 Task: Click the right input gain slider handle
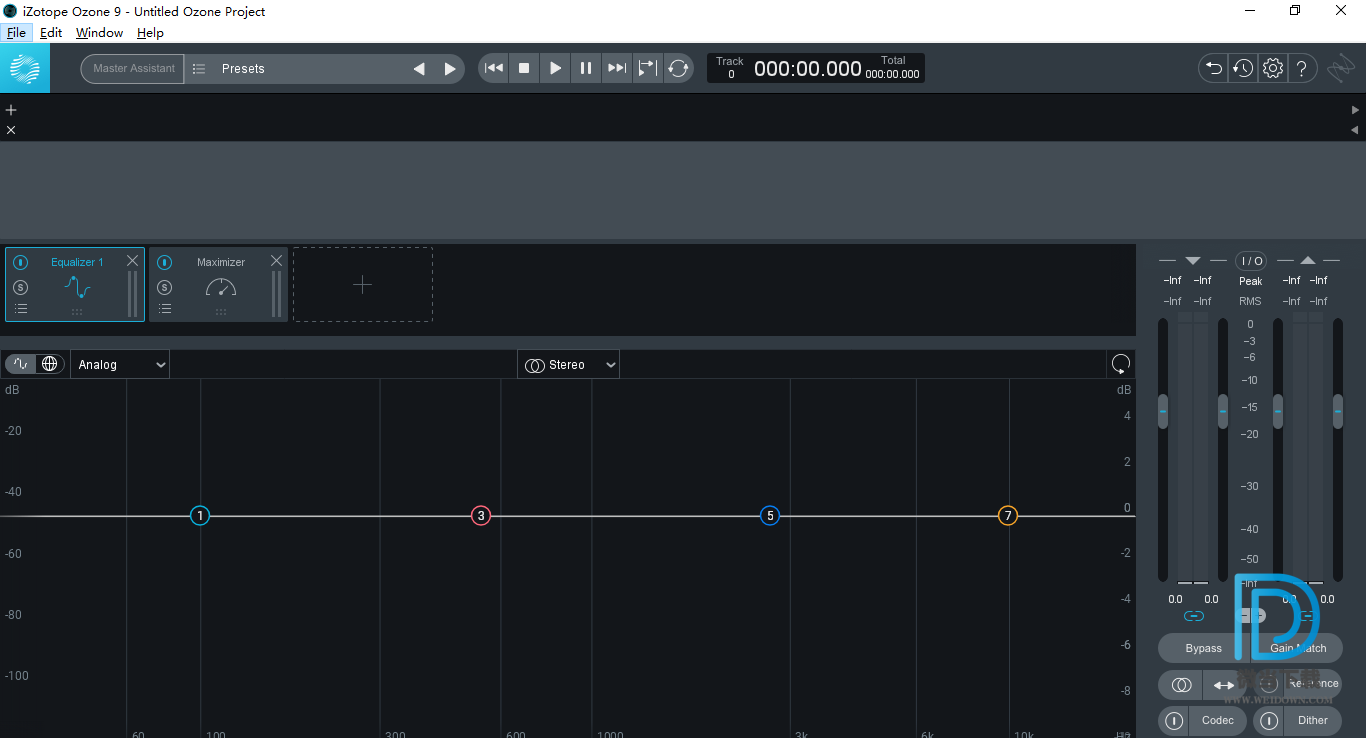pyautogui.click(x=1223, y=411)
